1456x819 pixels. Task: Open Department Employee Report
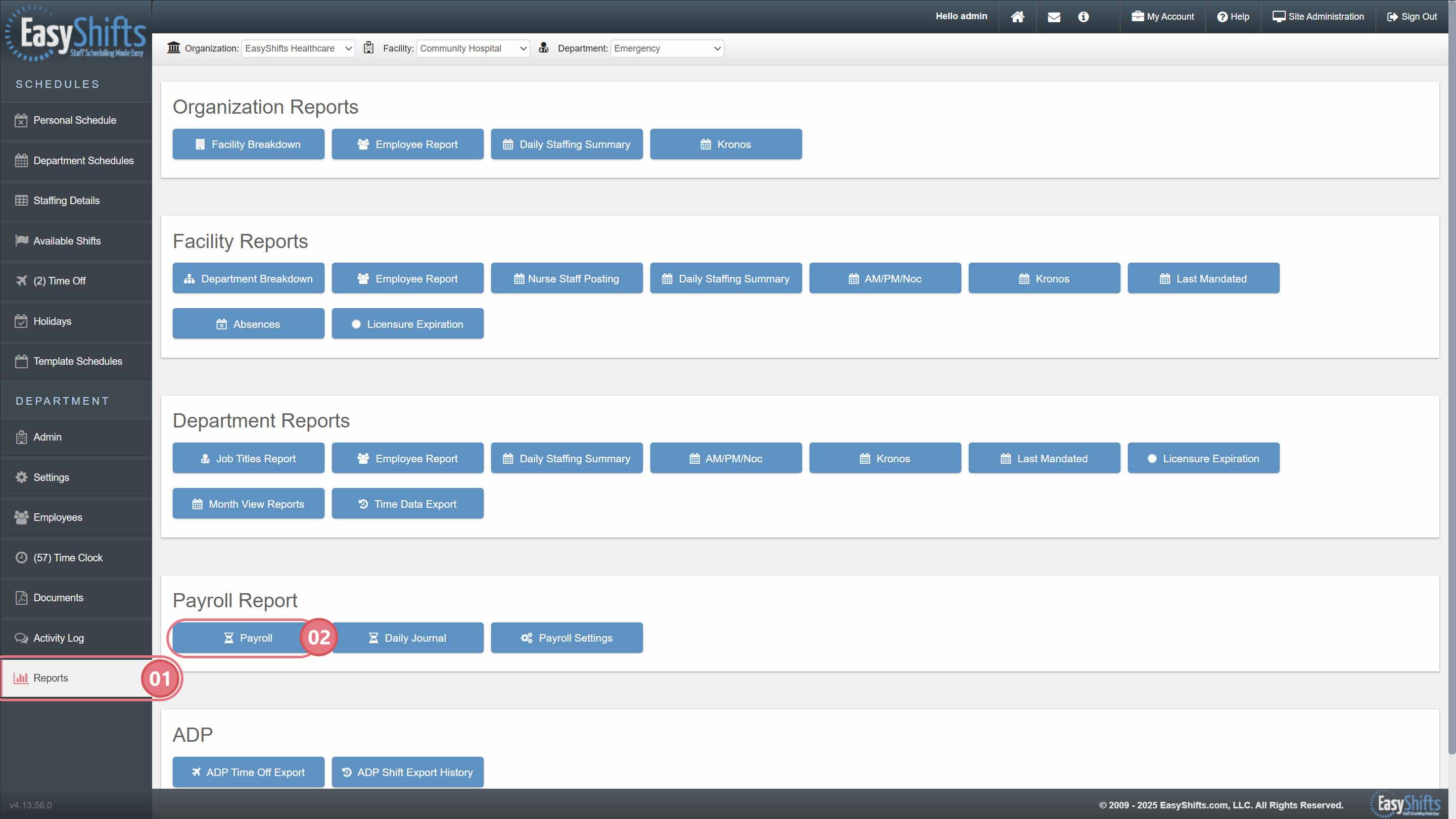click(407, 458)
